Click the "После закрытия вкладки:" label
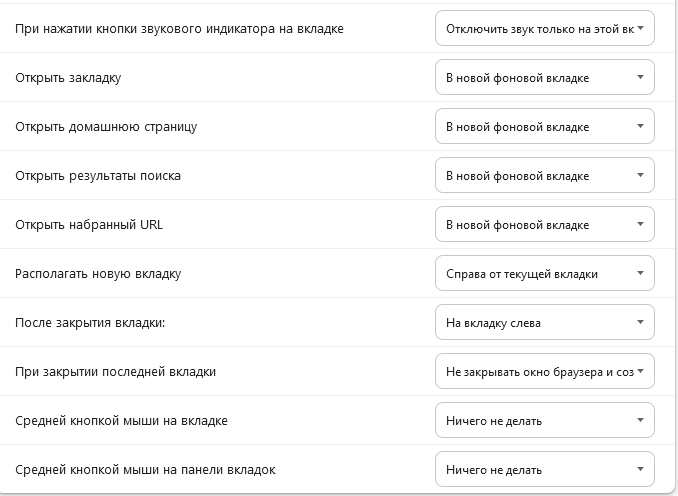The height and width of the screenshot is (496, 678). tap(90, 323)
